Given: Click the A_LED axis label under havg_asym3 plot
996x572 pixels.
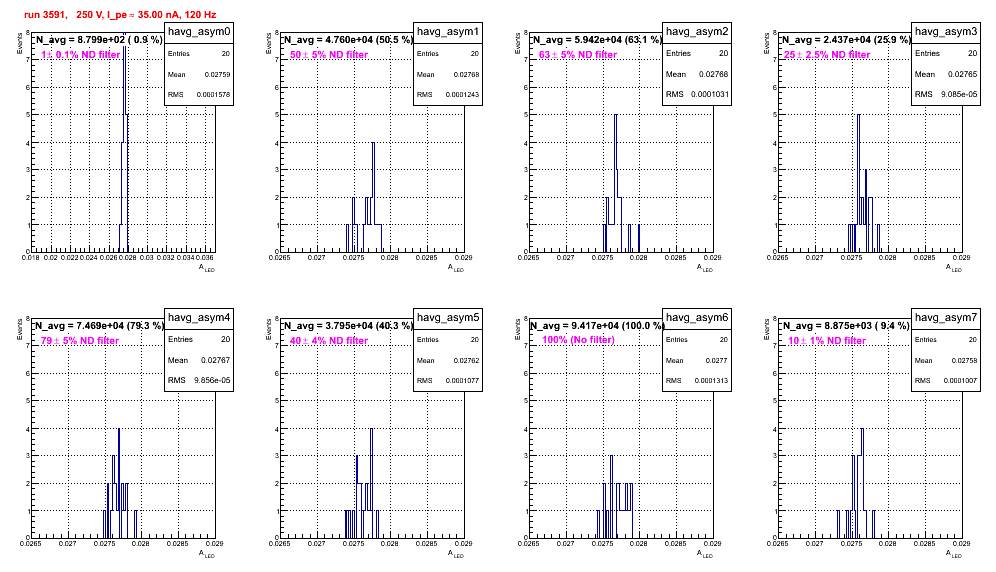Looking at the screenshot, I should click(953, 268).
